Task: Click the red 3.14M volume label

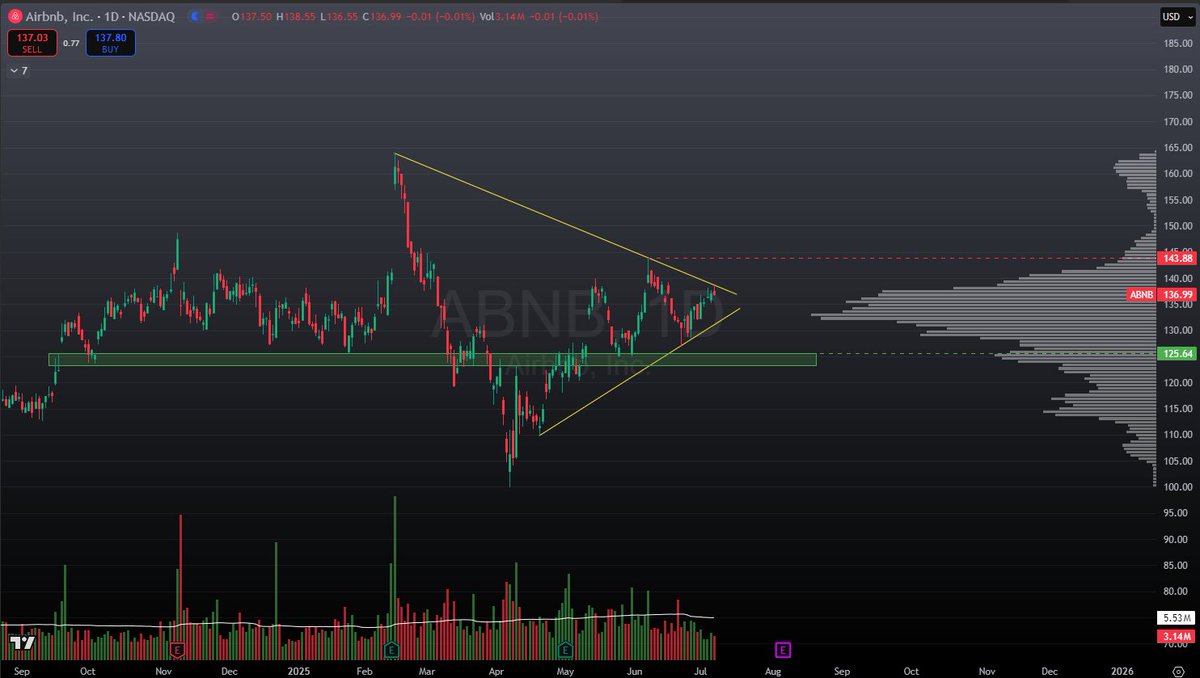Action: tap(1175, 637)
